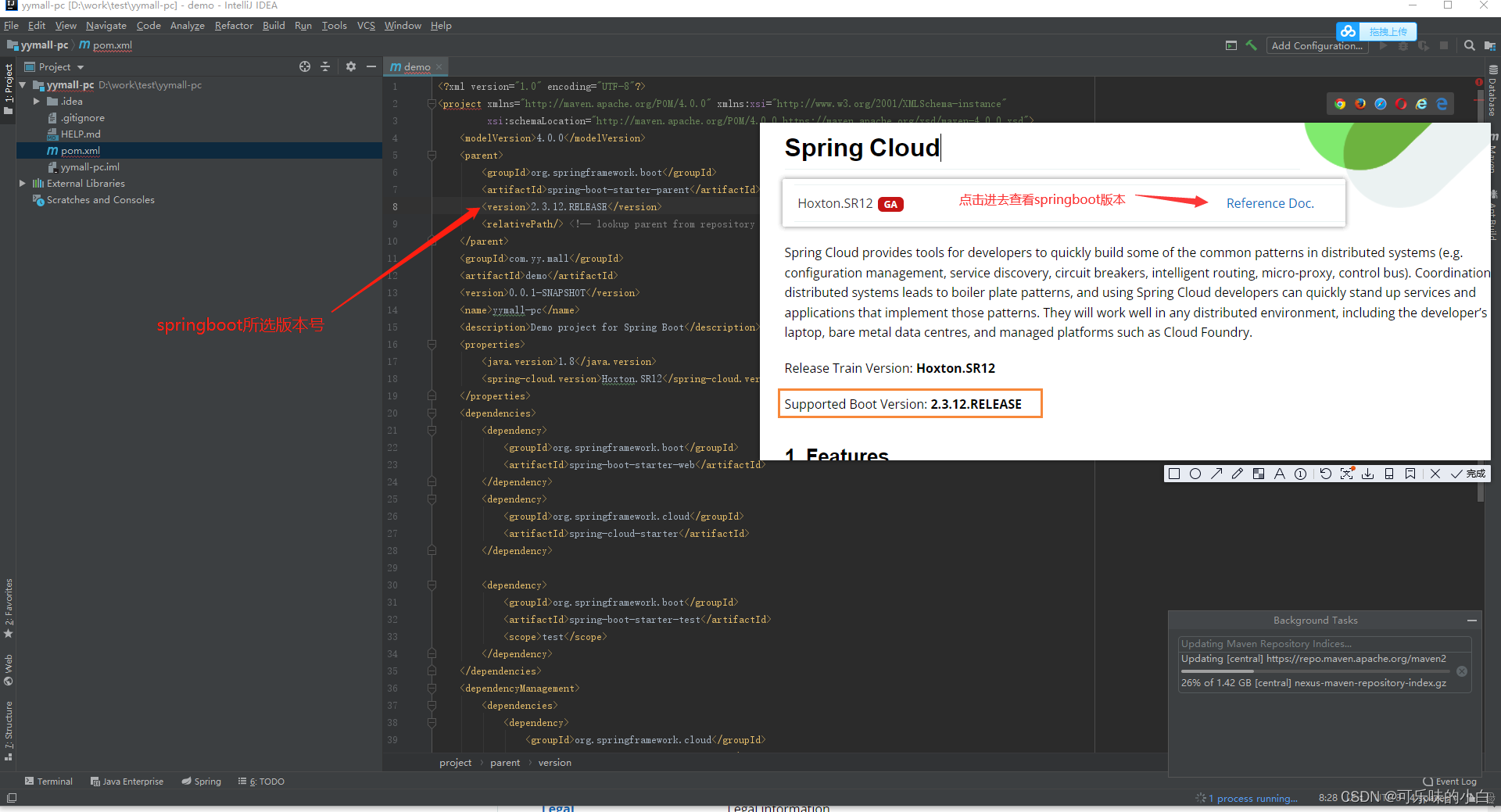Open Project Structure icon in toolbar

(1489, 45)
